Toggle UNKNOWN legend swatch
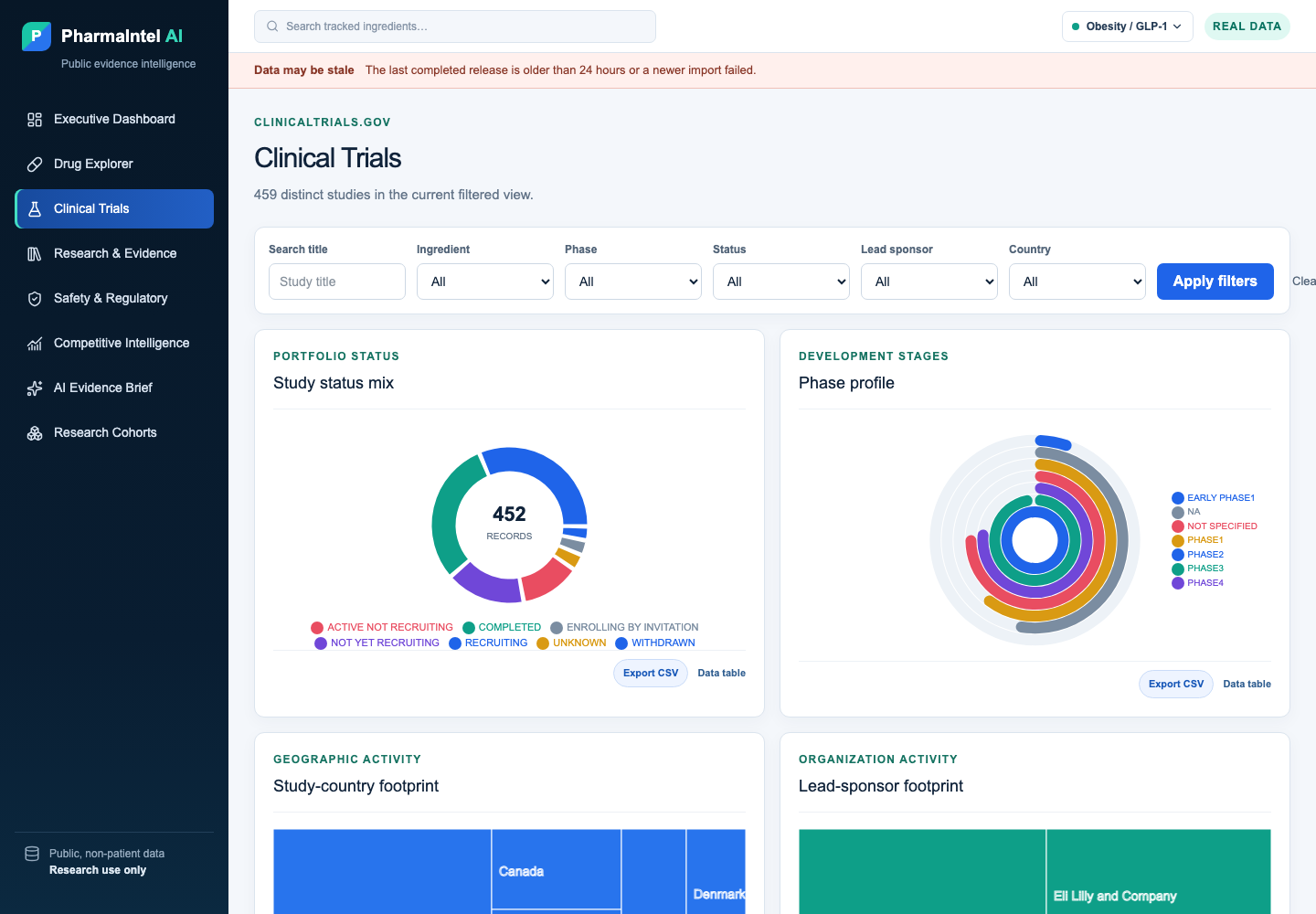Screen dimensions: 1316x914 pos(543,643)
